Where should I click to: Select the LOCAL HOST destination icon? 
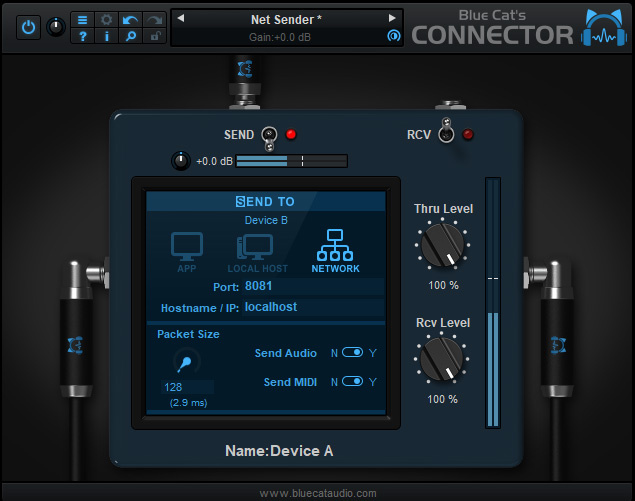click(x=257, y=253)
